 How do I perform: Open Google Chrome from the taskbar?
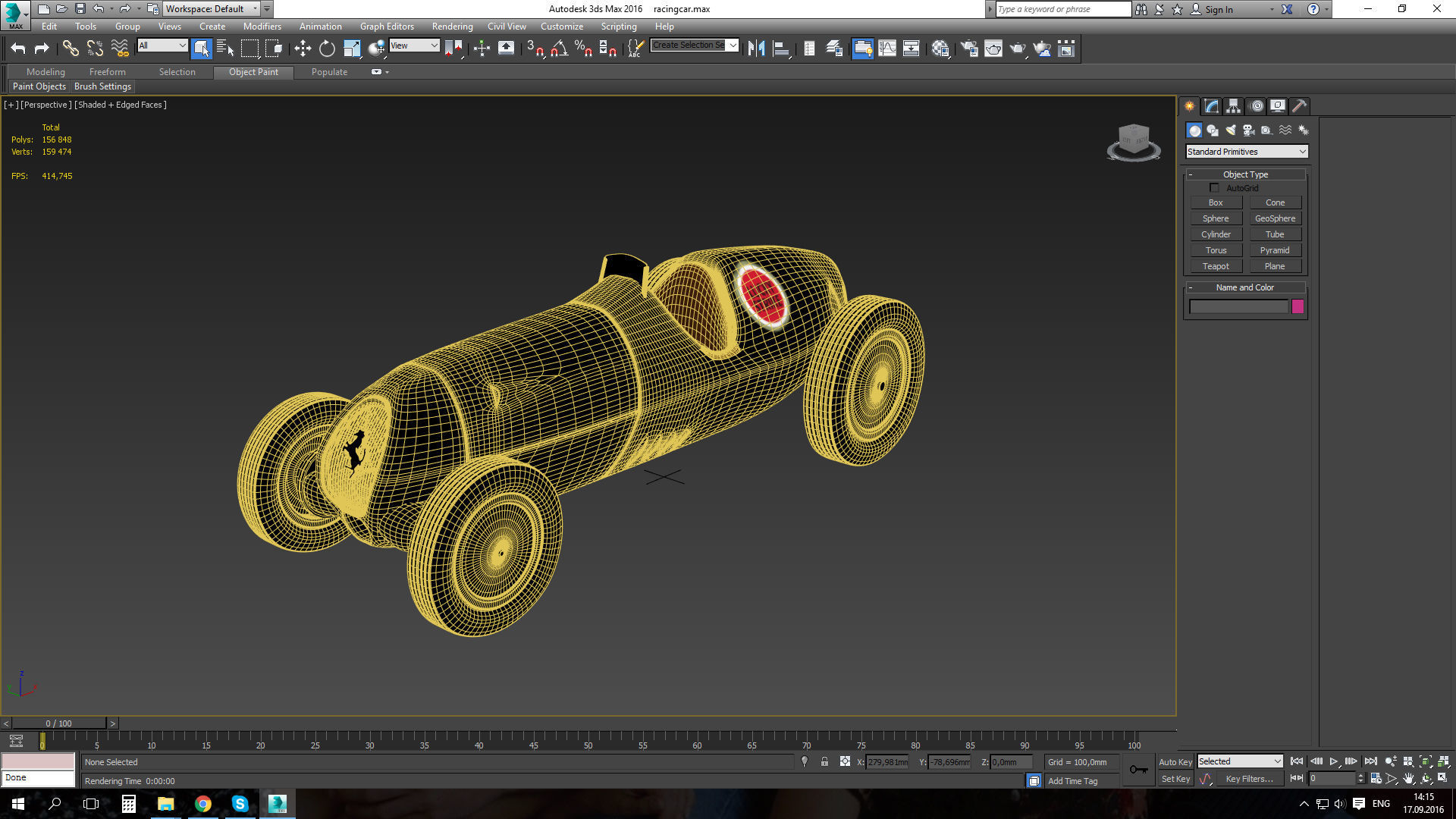202,804
